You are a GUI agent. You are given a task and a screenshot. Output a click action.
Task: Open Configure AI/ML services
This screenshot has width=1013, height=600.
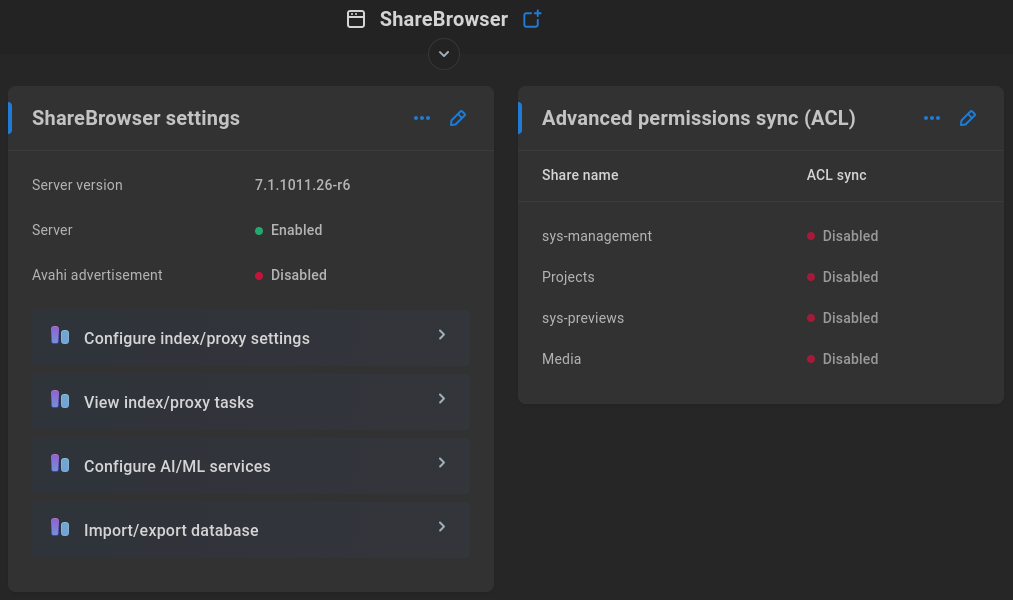tap(251, 466)
